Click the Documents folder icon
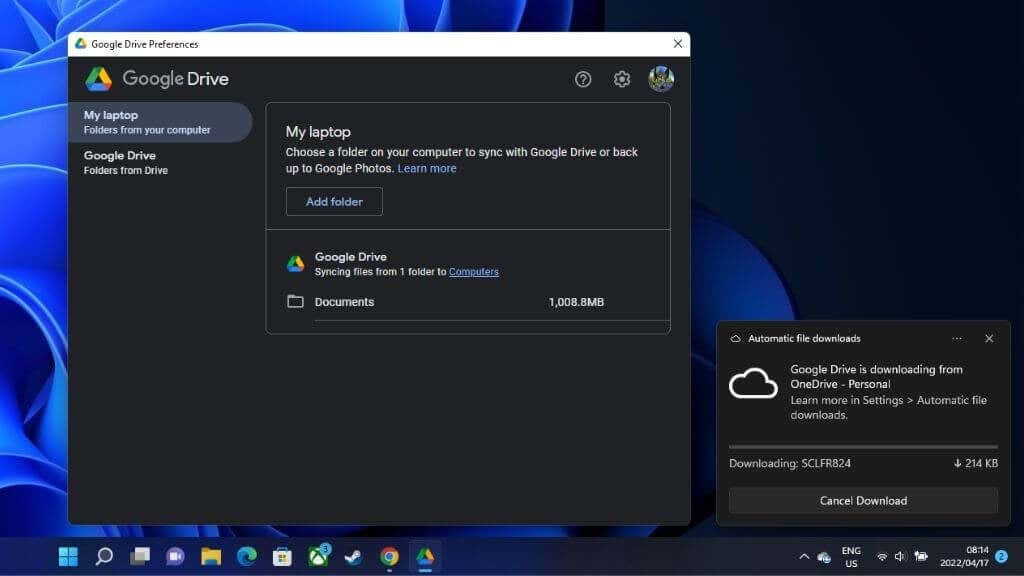This screenshot has width=1024, height=576. pos(295,301)
